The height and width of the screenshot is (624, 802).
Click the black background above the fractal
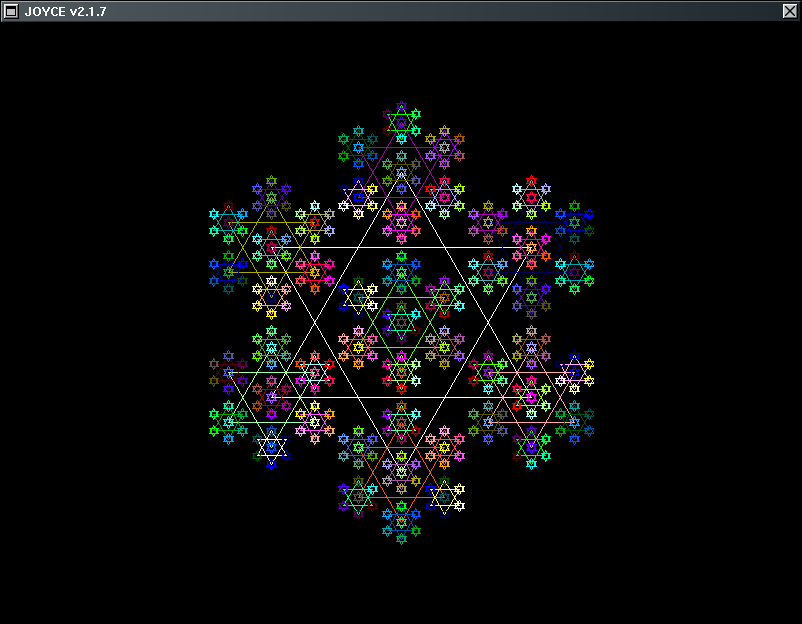pyautogui.click(x=400, y=60)
